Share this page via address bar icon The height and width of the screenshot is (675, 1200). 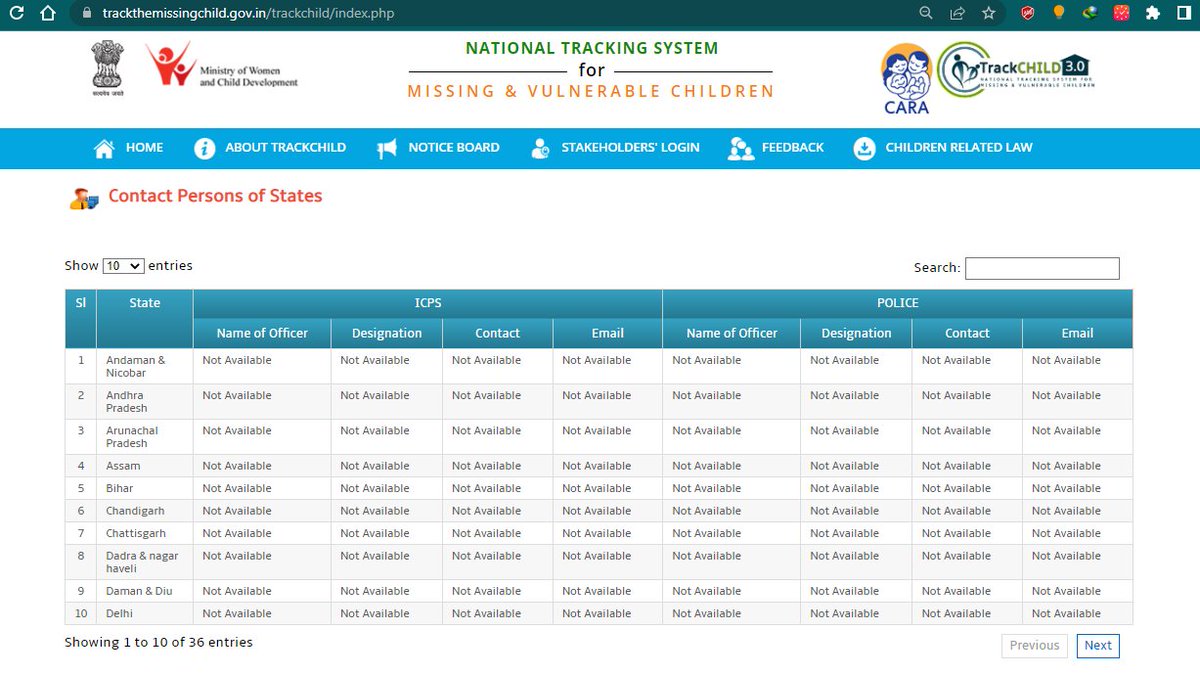[x=957, y=14]
